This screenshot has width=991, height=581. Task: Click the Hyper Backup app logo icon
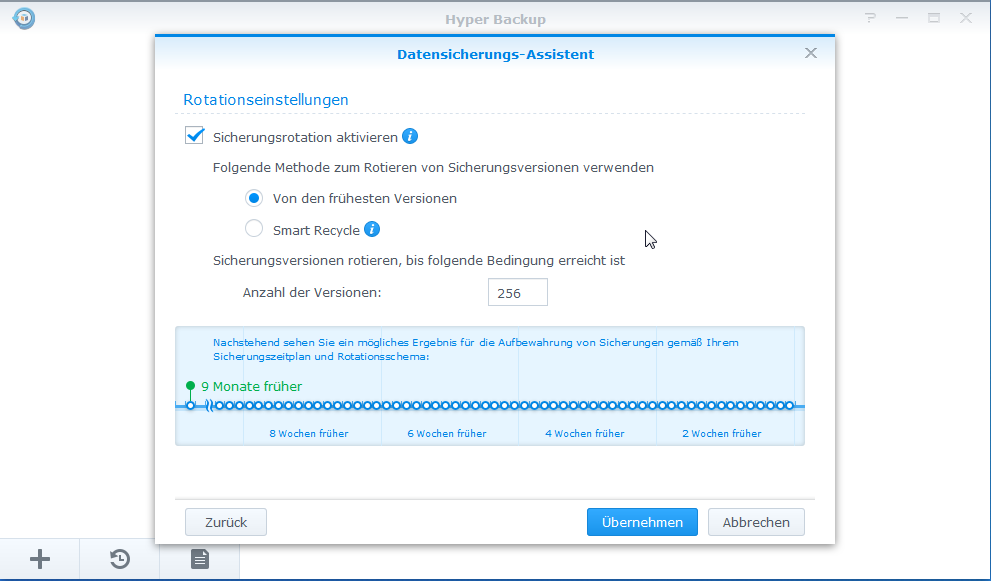24,18
